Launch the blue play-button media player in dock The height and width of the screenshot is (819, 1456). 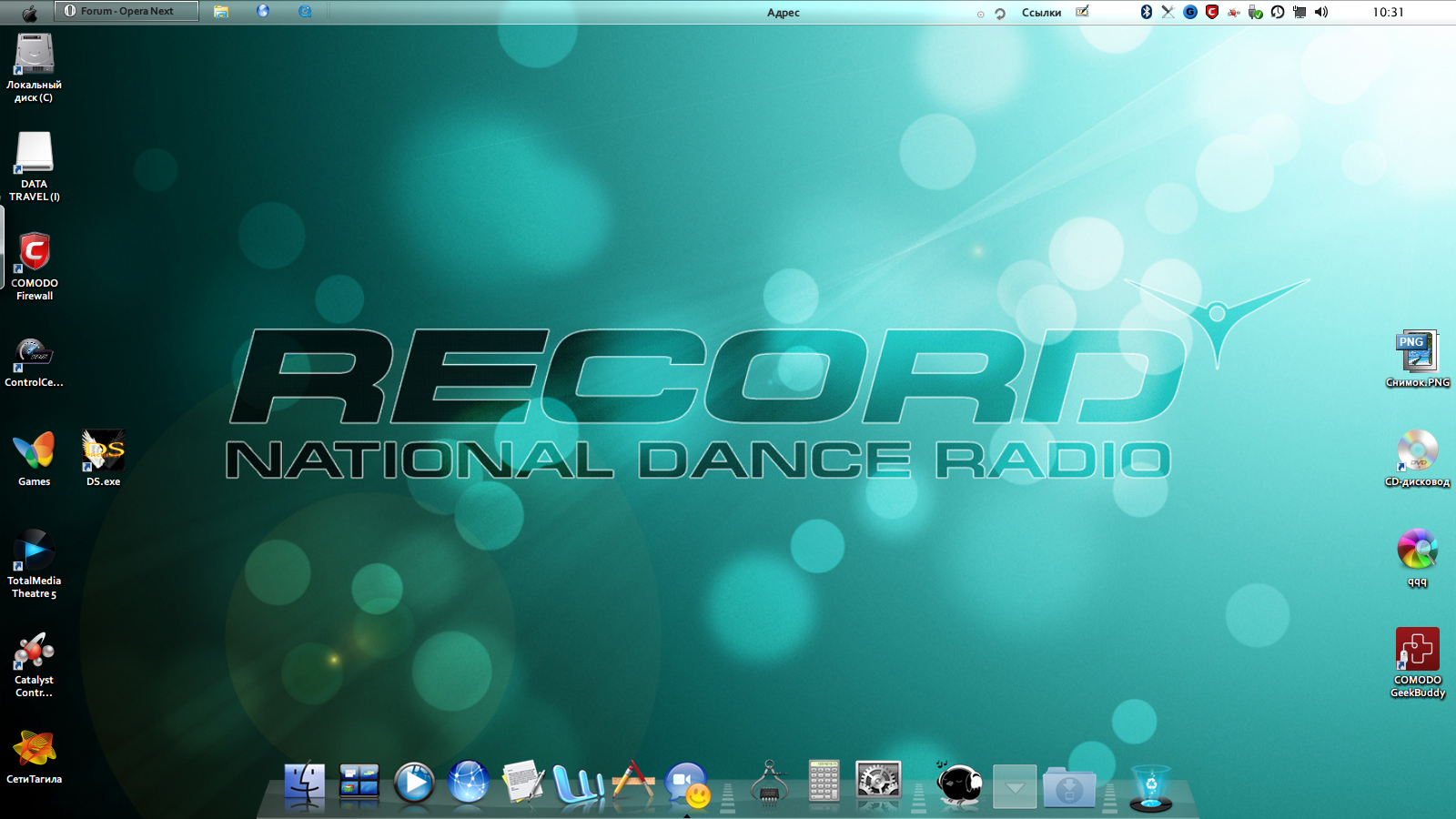[414, 784]
